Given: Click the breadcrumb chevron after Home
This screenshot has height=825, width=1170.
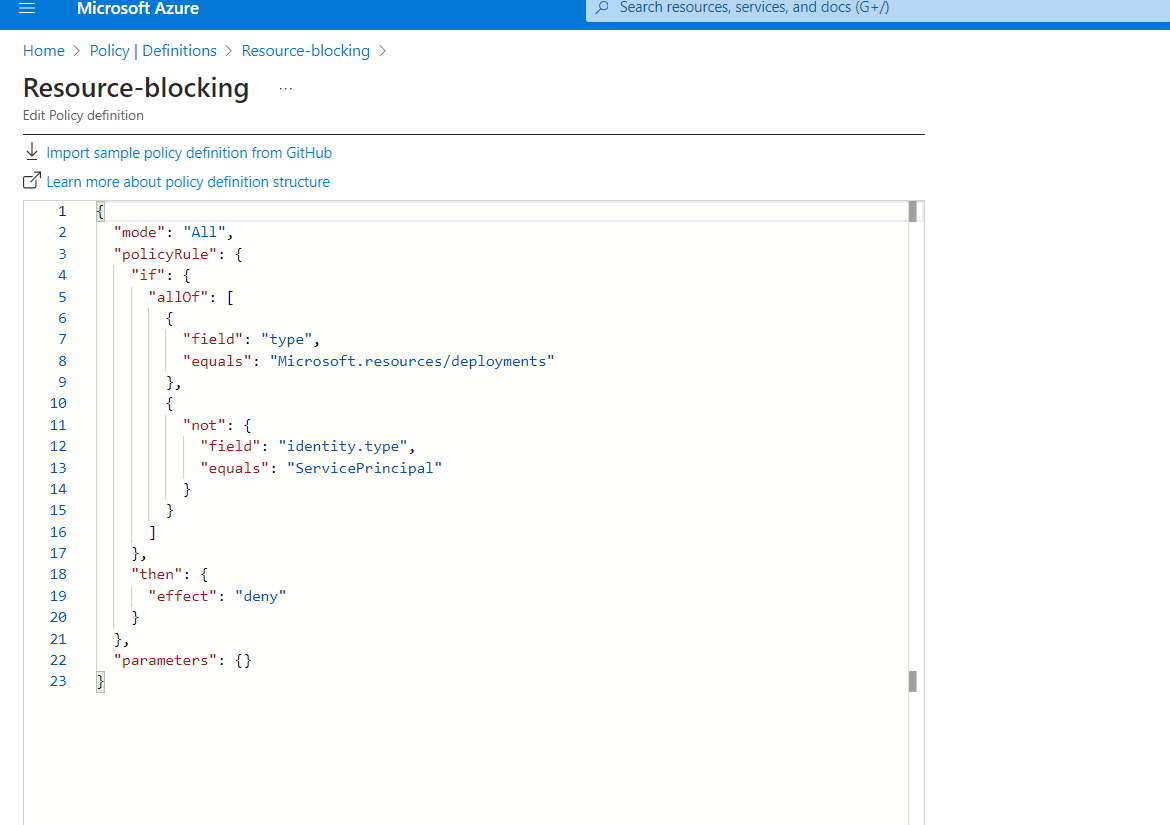Looking at the screenshot, I should [77, 51].
